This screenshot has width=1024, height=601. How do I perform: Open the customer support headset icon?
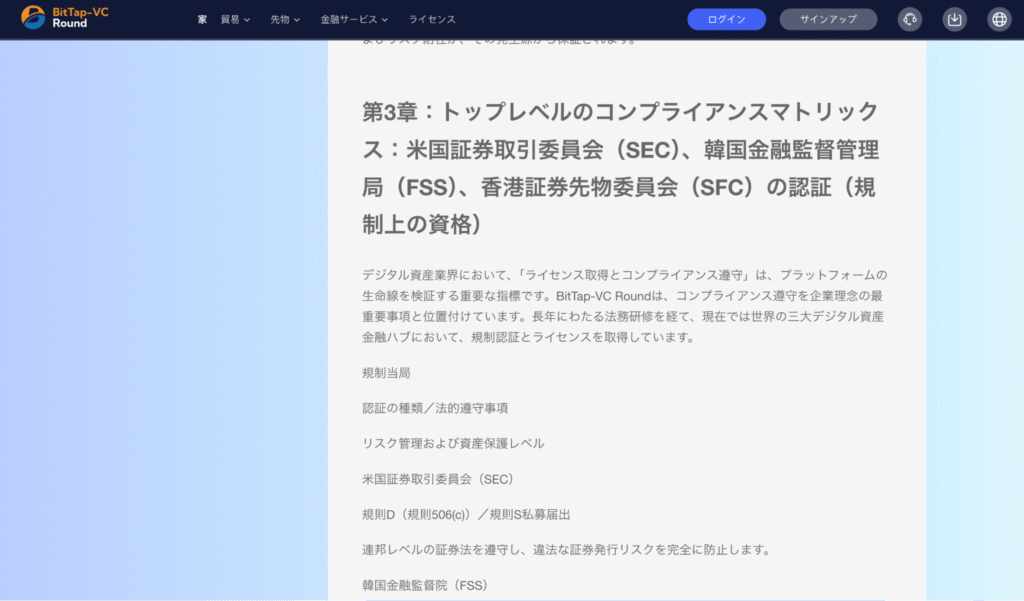tap(910, 20)
